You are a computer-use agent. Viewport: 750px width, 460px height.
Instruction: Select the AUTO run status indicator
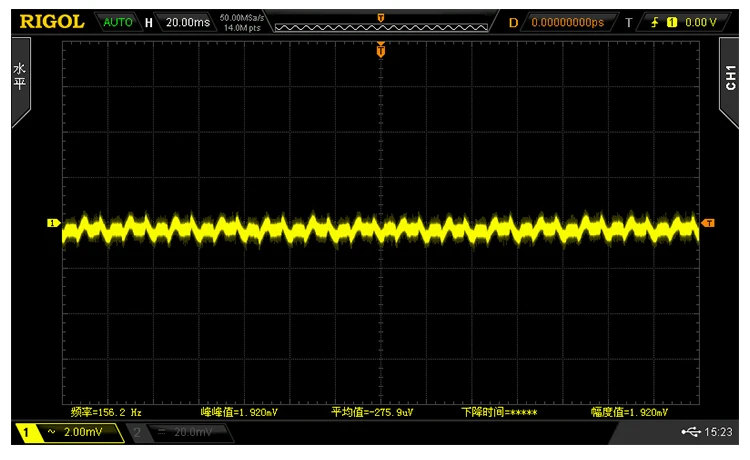(118, 22)
